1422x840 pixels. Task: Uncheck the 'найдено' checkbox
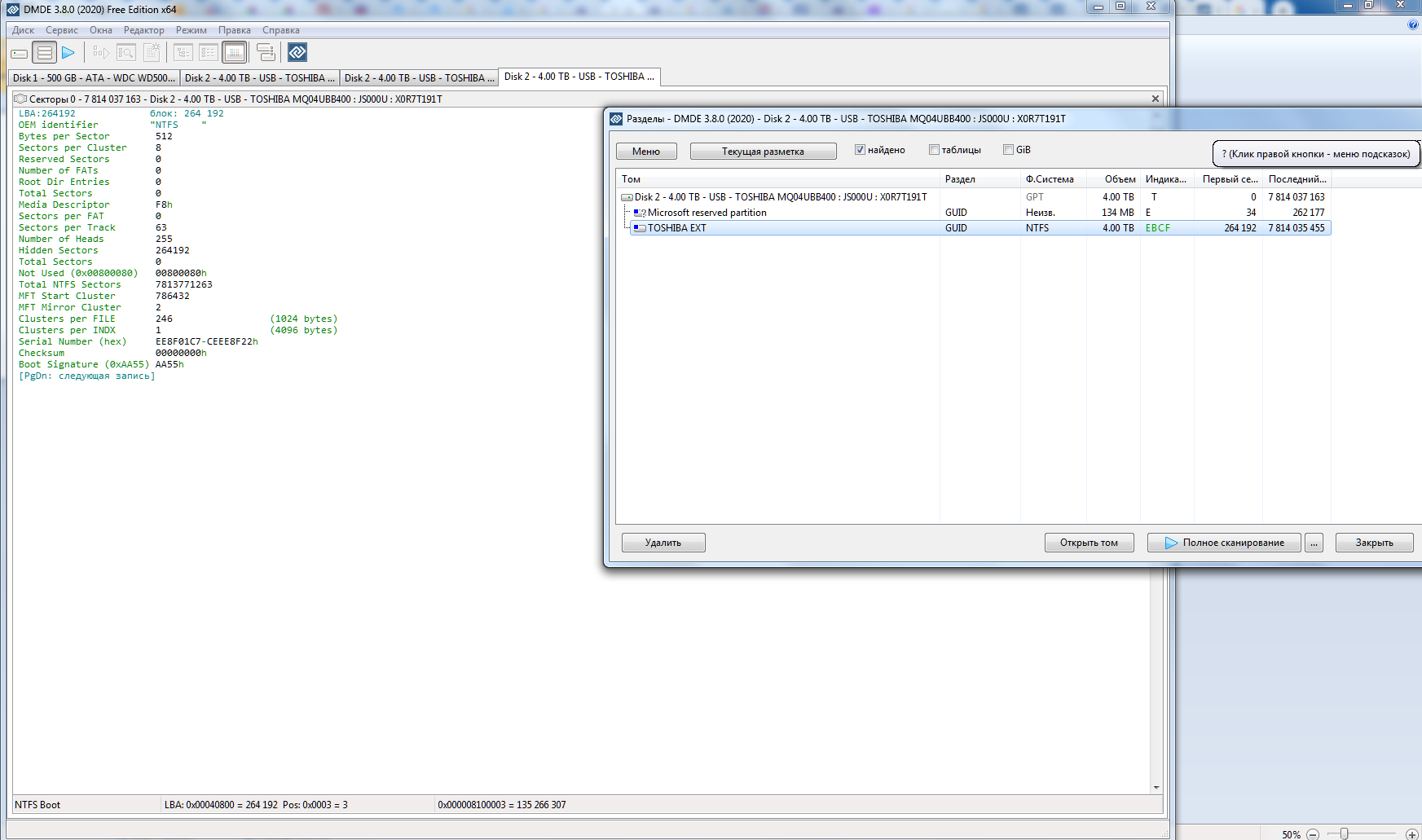click(x=860, y=150)
